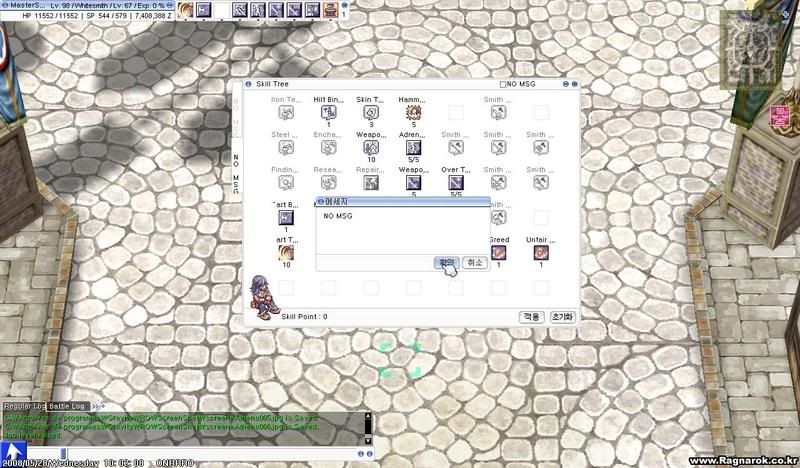Click the Steel Tempering skill icon
The image size is (800, 468).
click(286, 147)
